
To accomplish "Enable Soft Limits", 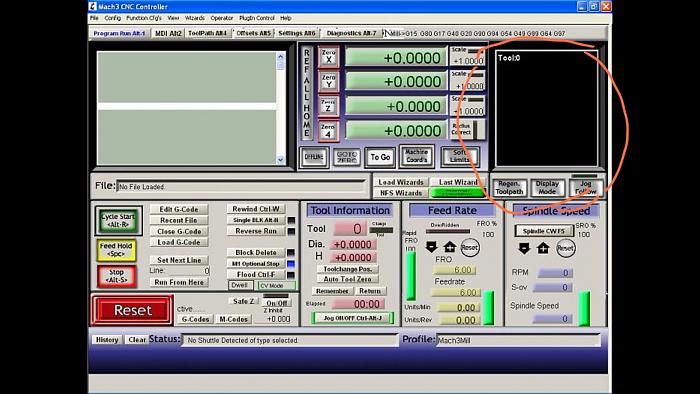I will pyautogui.click(x=459, y=156).
